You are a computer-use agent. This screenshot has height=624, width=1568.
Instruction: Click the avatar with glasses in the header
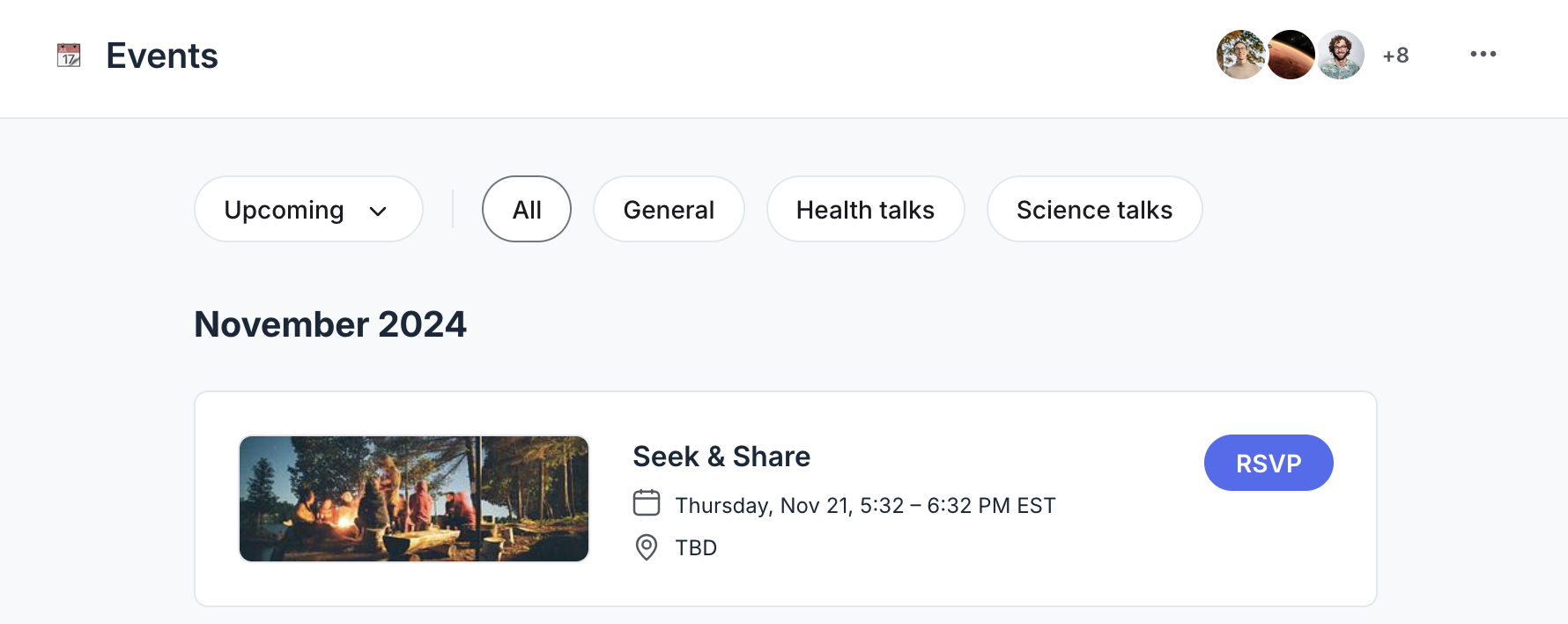(1340, 54)
